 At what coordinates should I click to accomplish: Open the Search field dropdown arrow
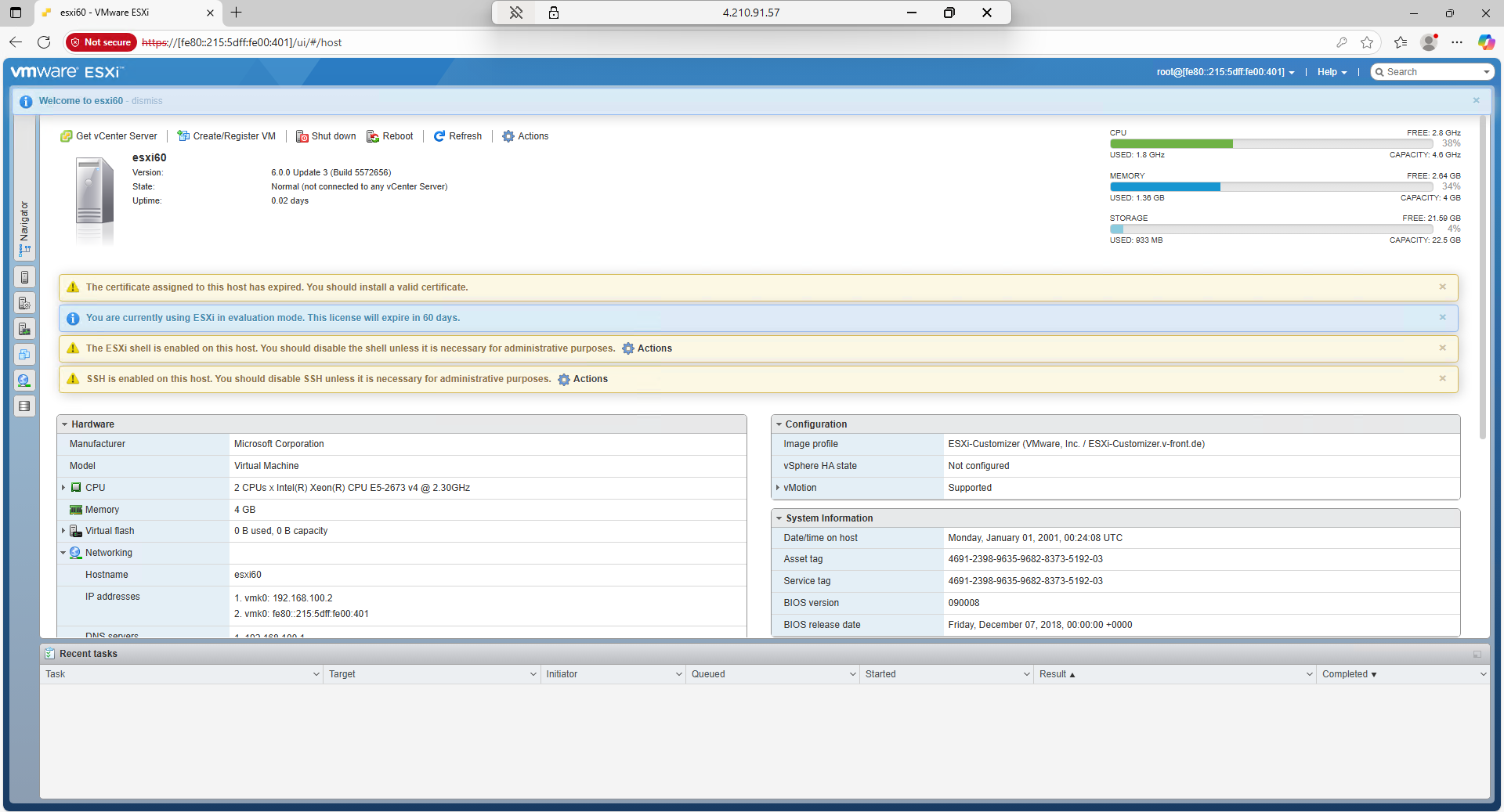point(1486,72)
